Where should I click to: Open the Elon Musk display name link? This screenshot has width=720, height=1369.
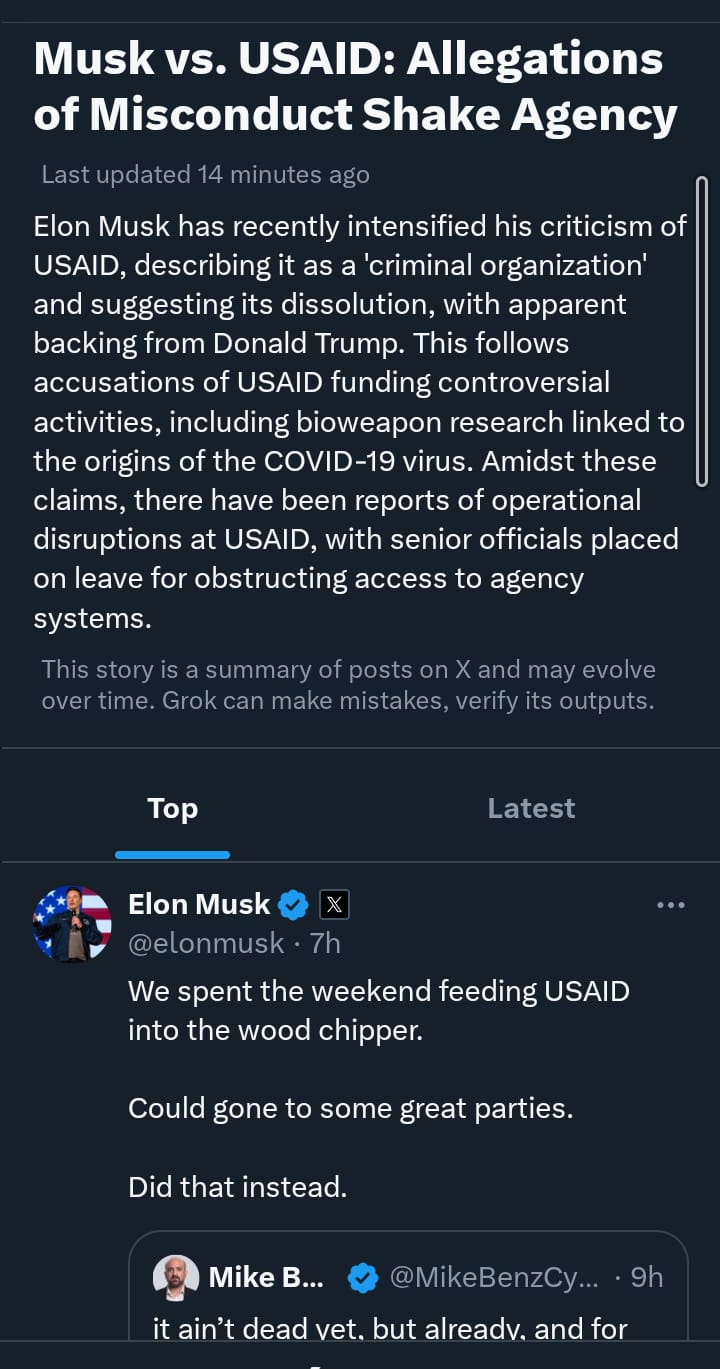(199, 904)
